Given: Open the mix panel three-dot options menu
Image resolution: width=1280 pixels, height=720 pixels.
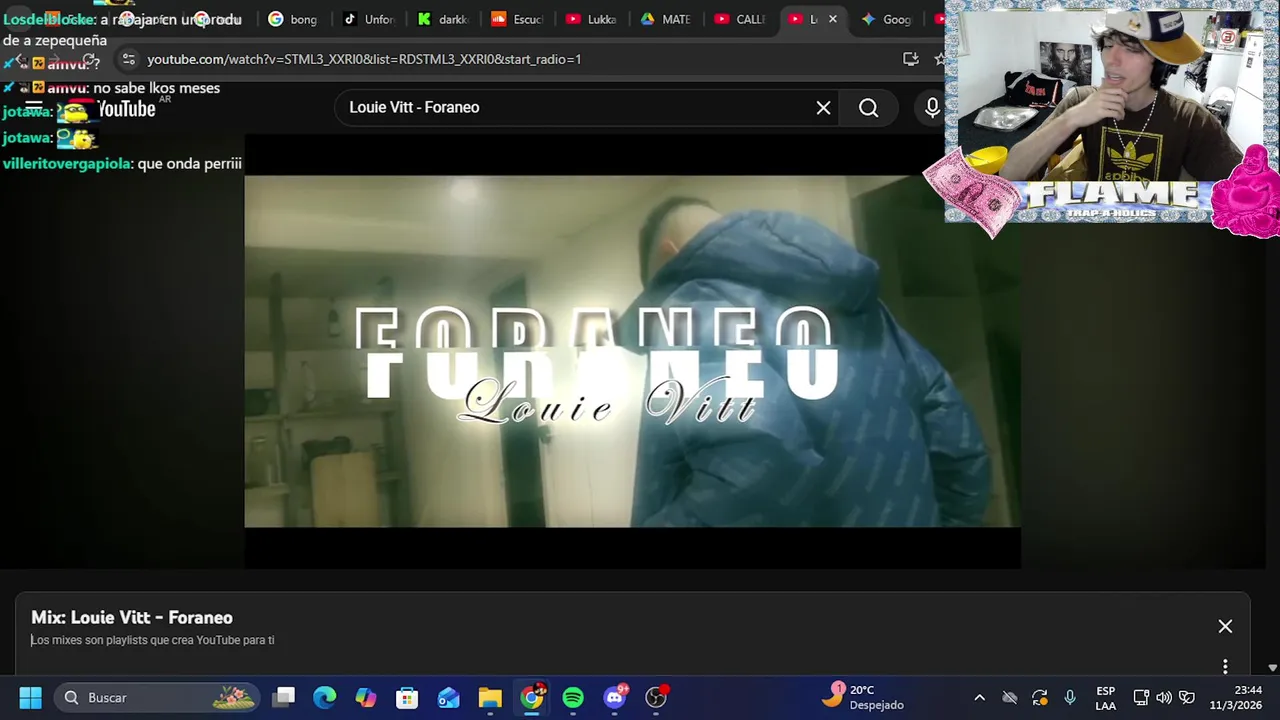Looking at the screenshot, I should tap(1225, 666).
